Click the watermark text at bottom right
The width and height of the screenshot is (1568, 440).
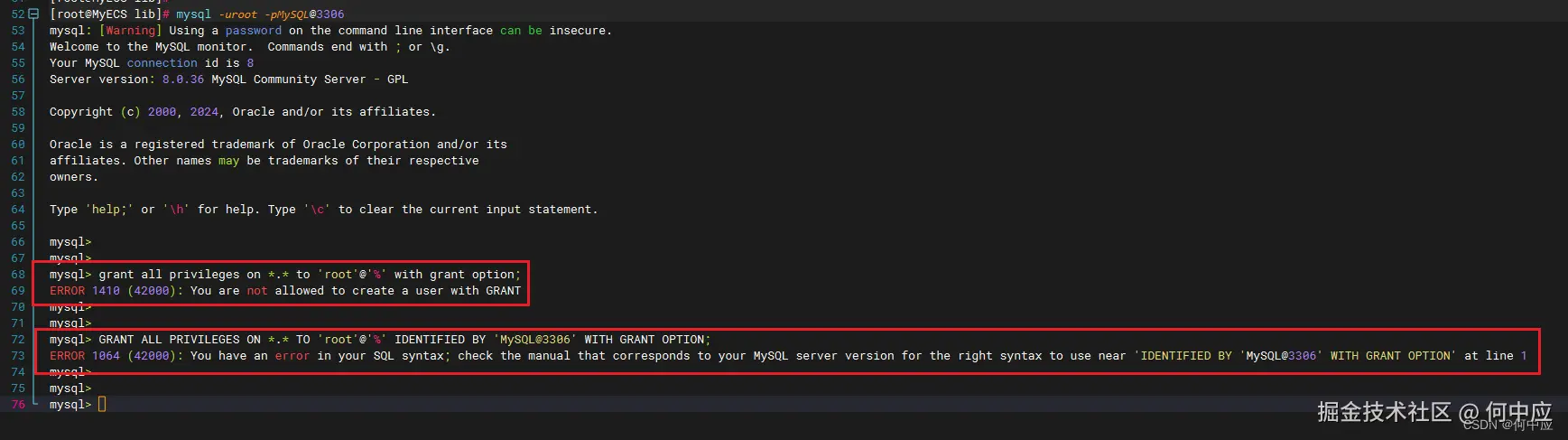pyautogui.click(x=1433, y=413)
